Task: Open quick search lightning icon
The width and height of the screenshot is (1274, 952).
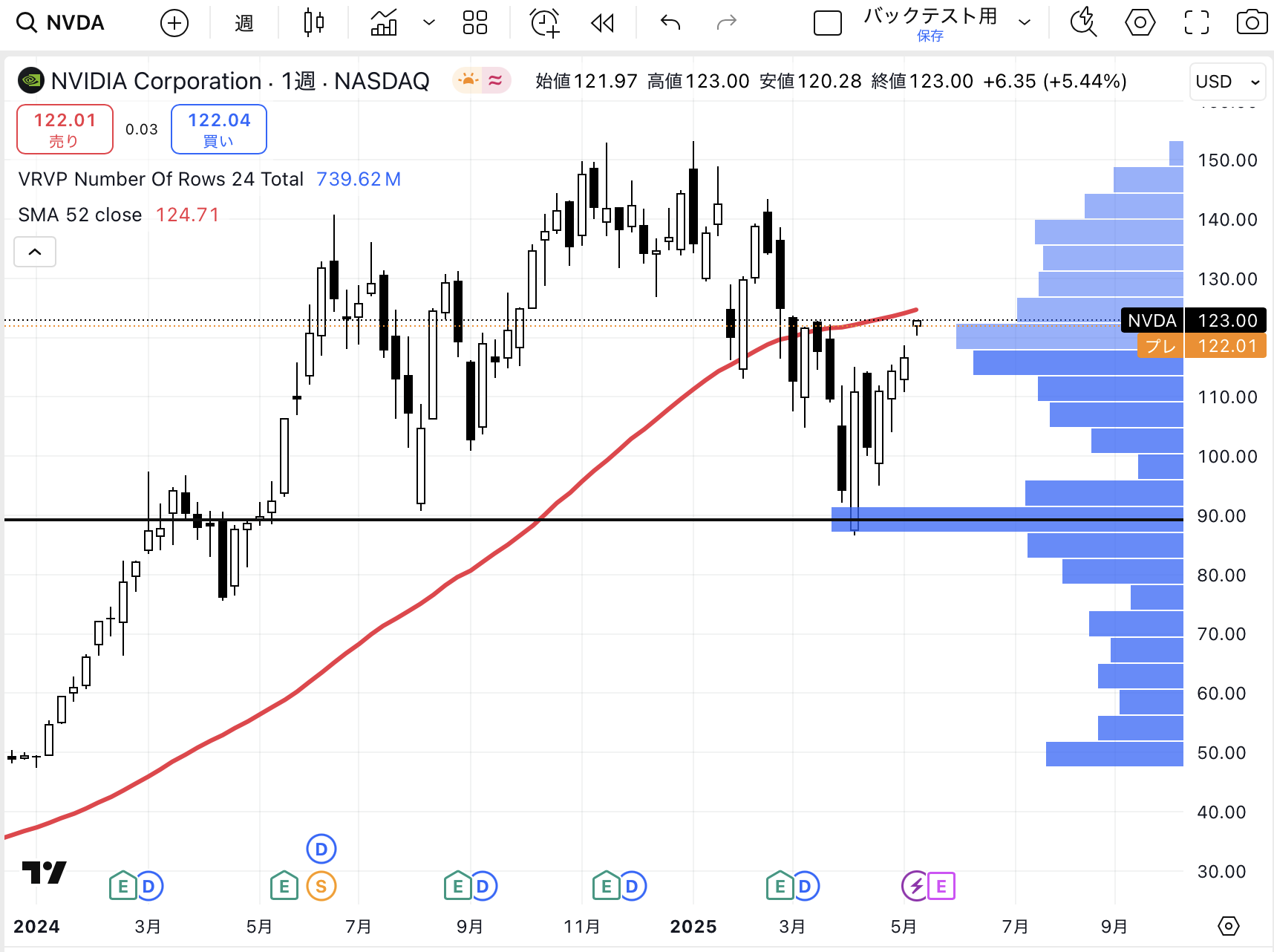Action: [x=1084, y=23]
